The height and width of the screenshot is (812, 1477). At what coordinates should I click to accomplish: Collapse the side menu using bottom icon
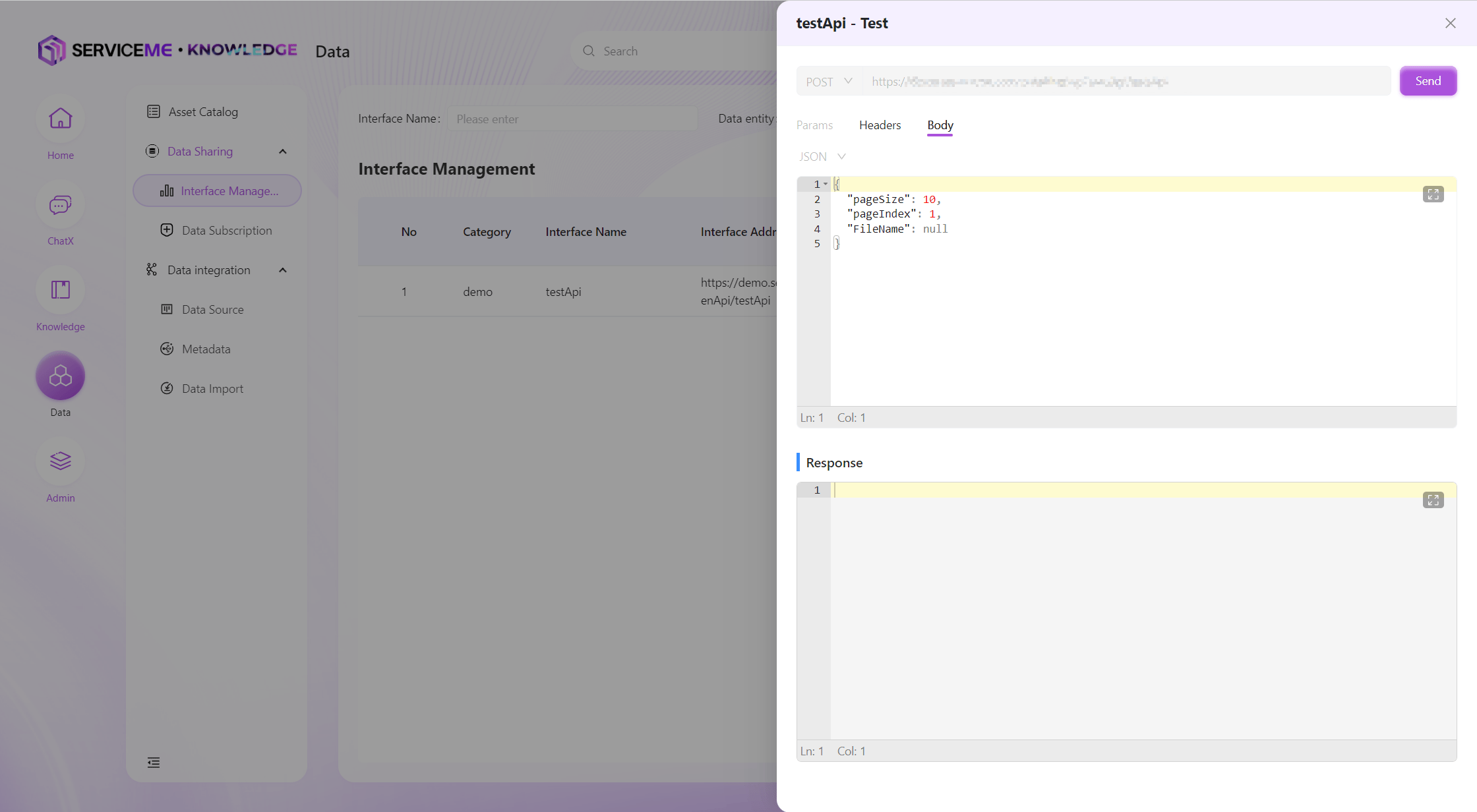click(154, 763)
